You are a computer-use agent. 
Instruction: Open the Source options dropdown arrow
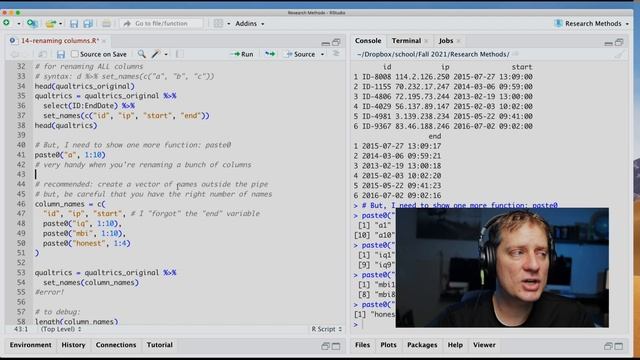[x=322, y=54]
